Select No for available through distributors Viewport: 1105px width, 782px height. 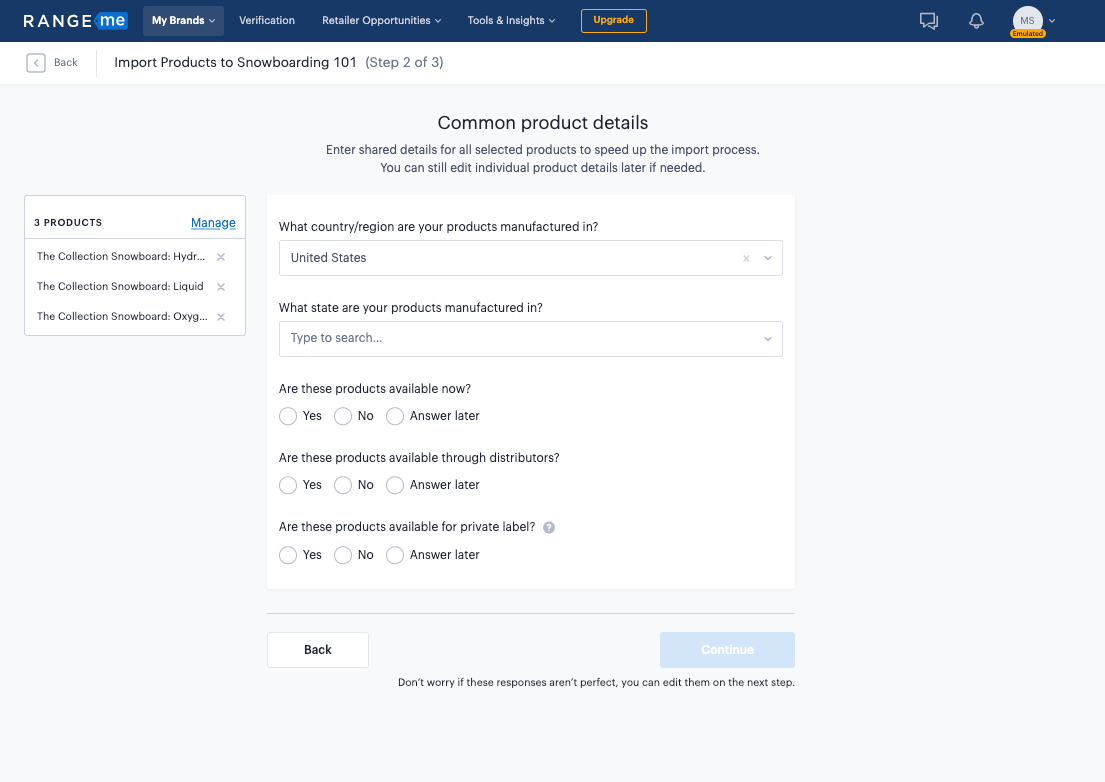click(x=343, y=485)
